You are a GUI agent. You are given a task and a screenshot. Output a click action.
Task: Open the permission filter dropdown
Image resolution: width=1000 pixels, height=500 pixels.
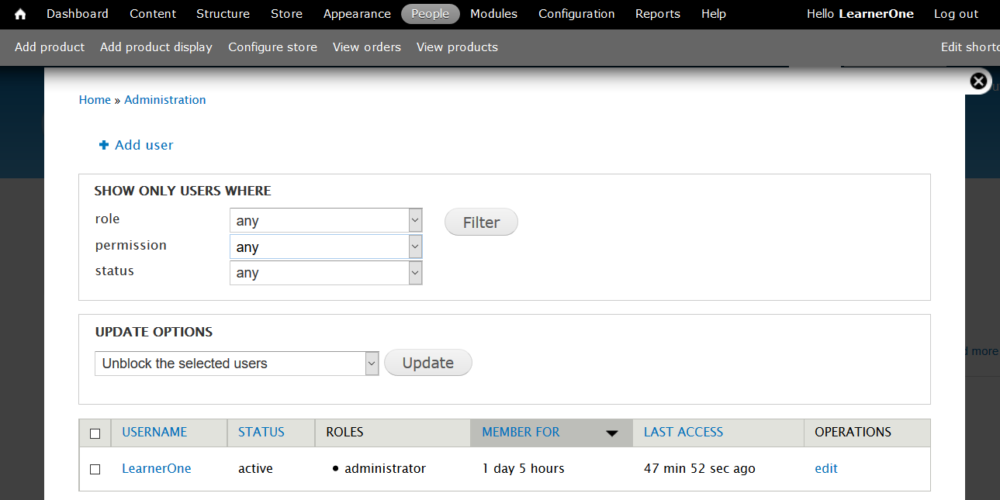326,247
